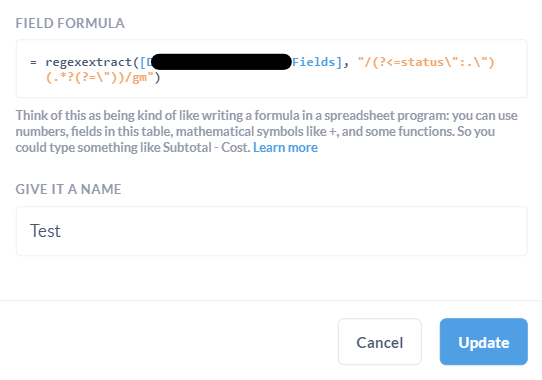Click empty space at right of name field
The height and width of the screenshot is (380, 542).
click(415, 231)
